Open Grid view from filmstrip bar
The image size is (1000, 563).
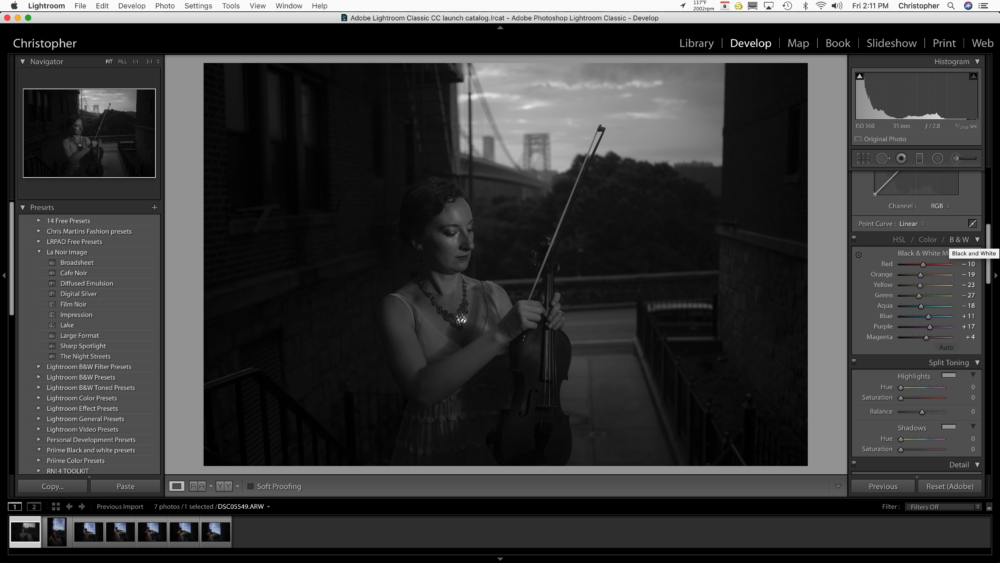point(55,507)
